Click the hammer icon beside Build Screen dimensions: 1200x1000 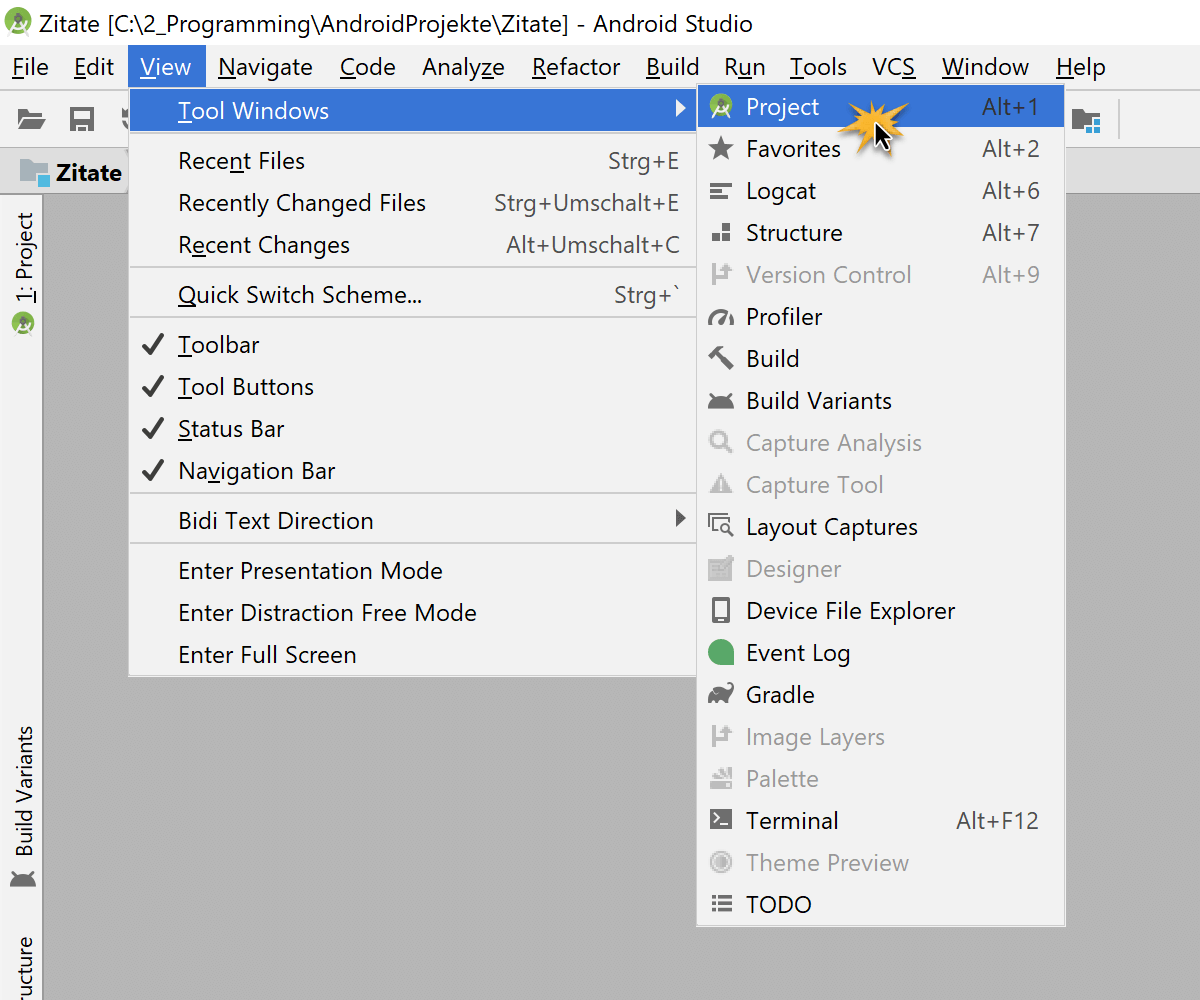click(x=720, y=358)
